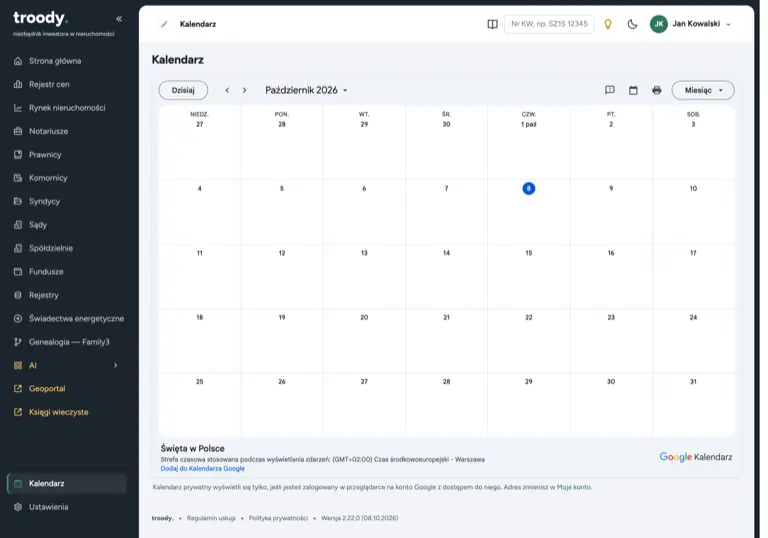The height and width of the screenshot is (538, 768).
Task: Click the pencil edit icon beside Kalendarz
Action: [165, 24]
